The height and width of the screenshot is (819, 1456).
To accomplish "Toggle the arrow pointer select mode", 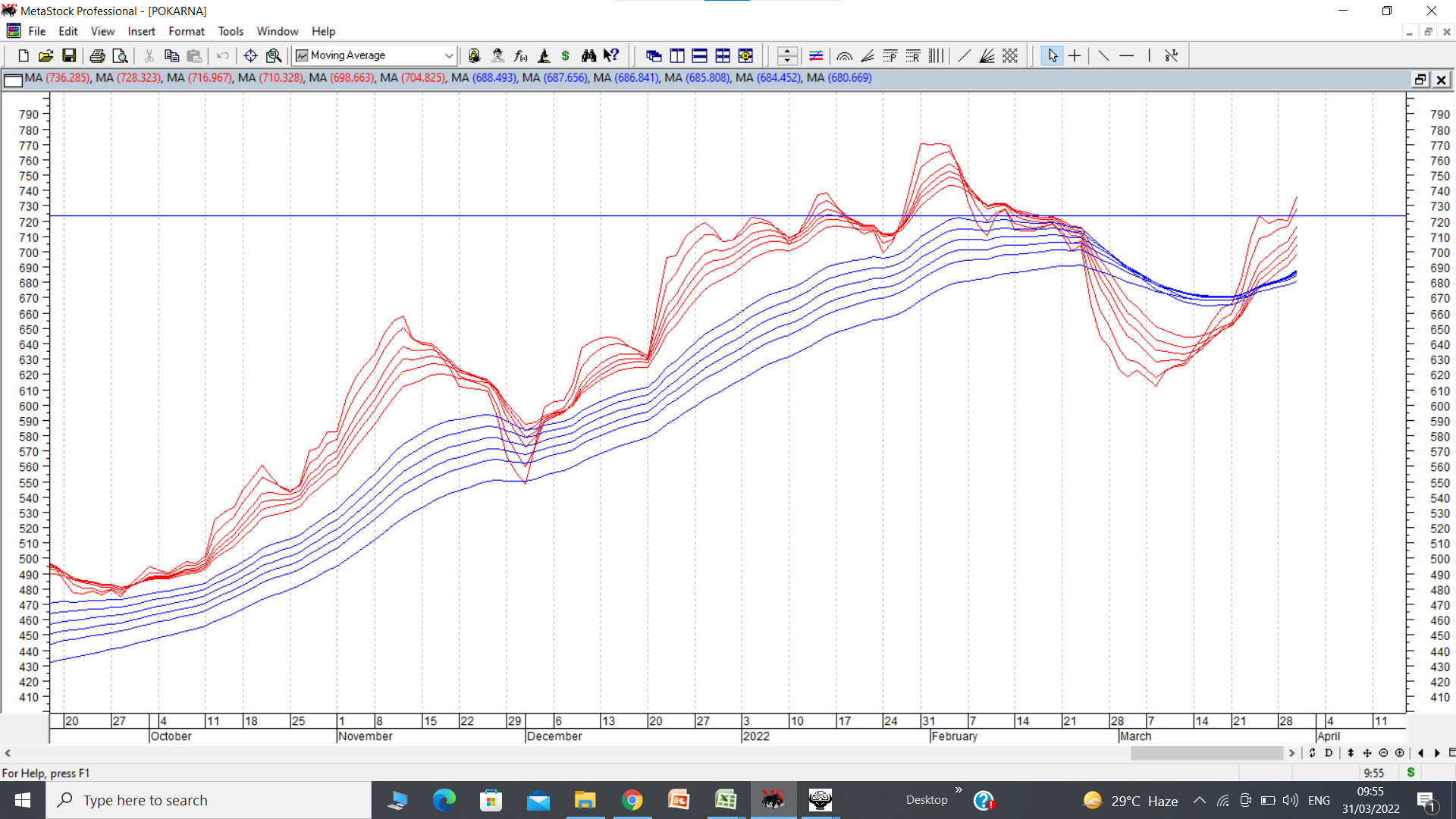I will click(x=1052, y=55).
